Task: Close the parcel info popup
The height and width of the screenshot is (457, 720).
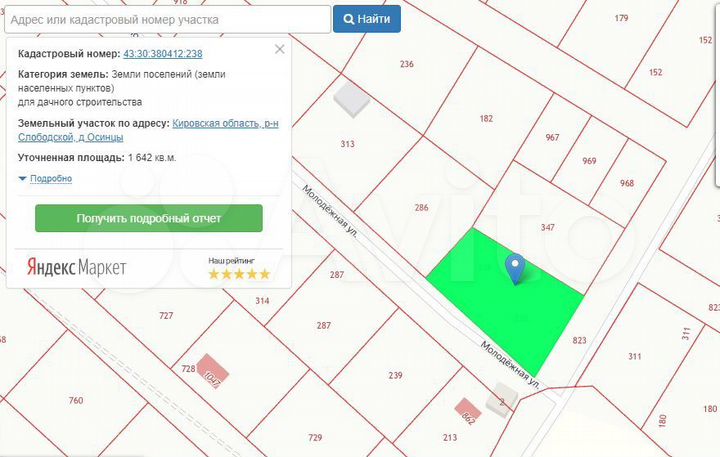Action: pyautogui.click(x=280, y=48)
